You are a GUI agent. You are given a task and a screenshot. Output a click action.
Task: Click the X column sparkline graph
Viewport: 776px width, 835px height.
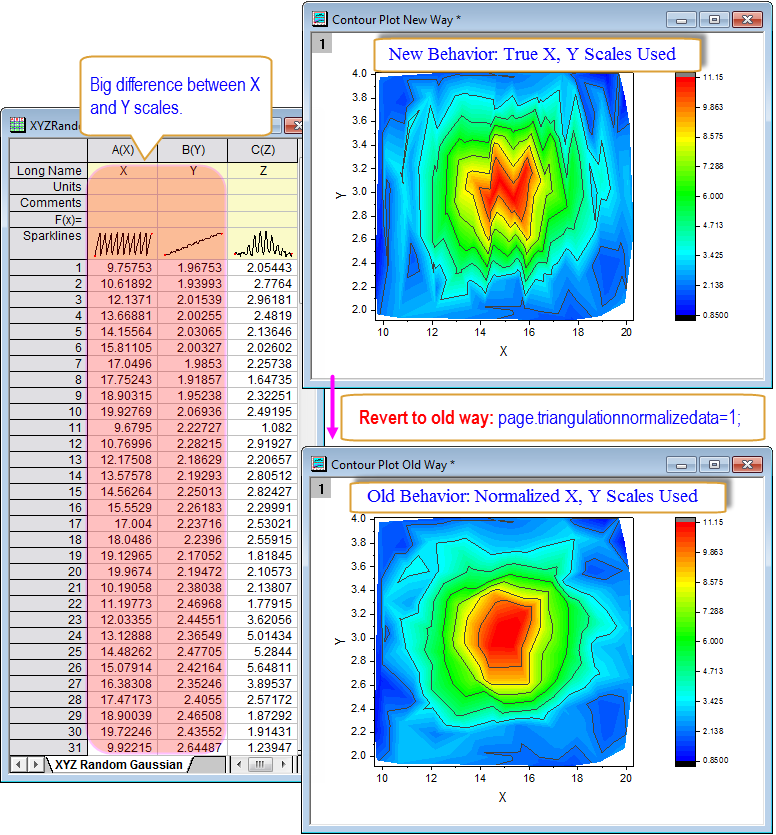pos(123,244)
